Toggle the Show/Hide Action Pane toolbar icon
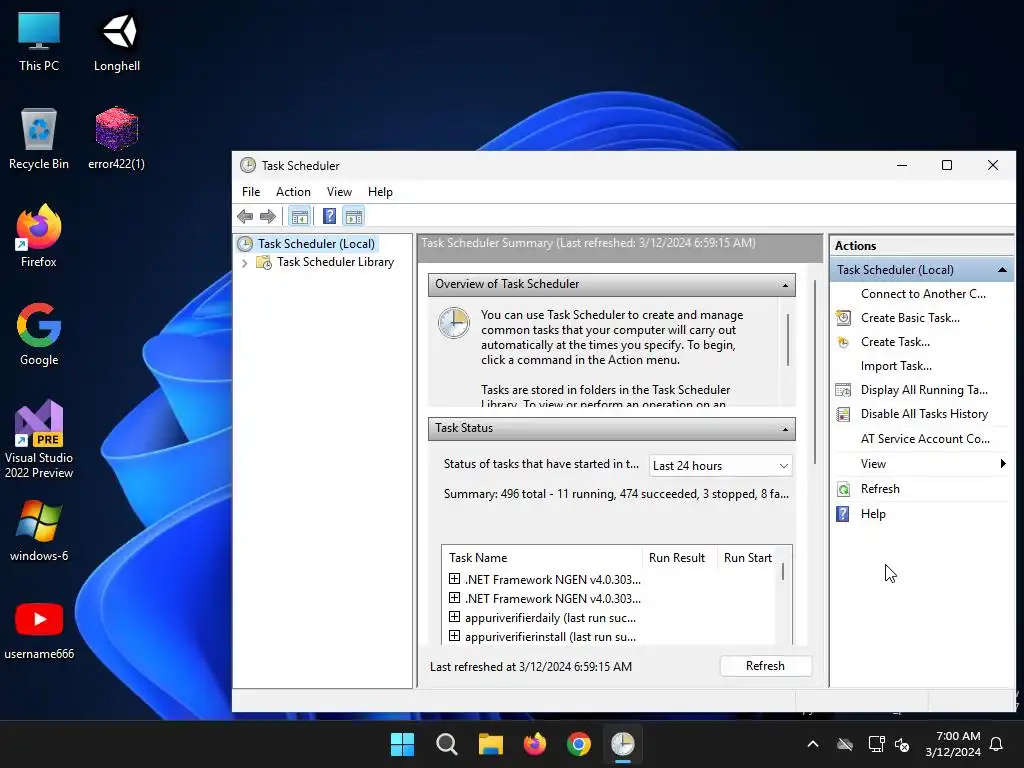Viewport: 1024px width, 768px height. [353, 216]
